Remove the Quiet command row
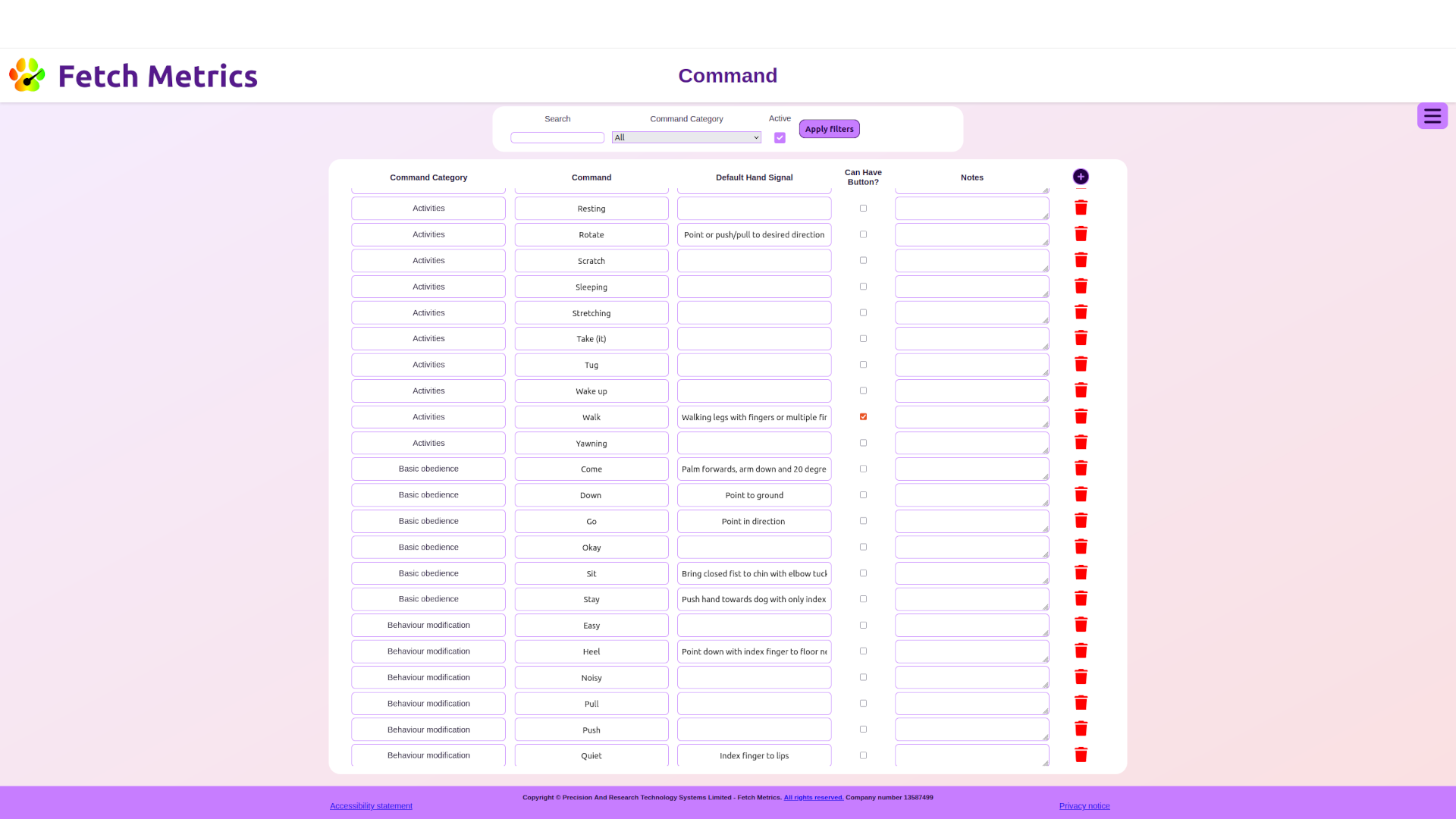Viewport: 1456px width, 819px height. [1081, 755]
